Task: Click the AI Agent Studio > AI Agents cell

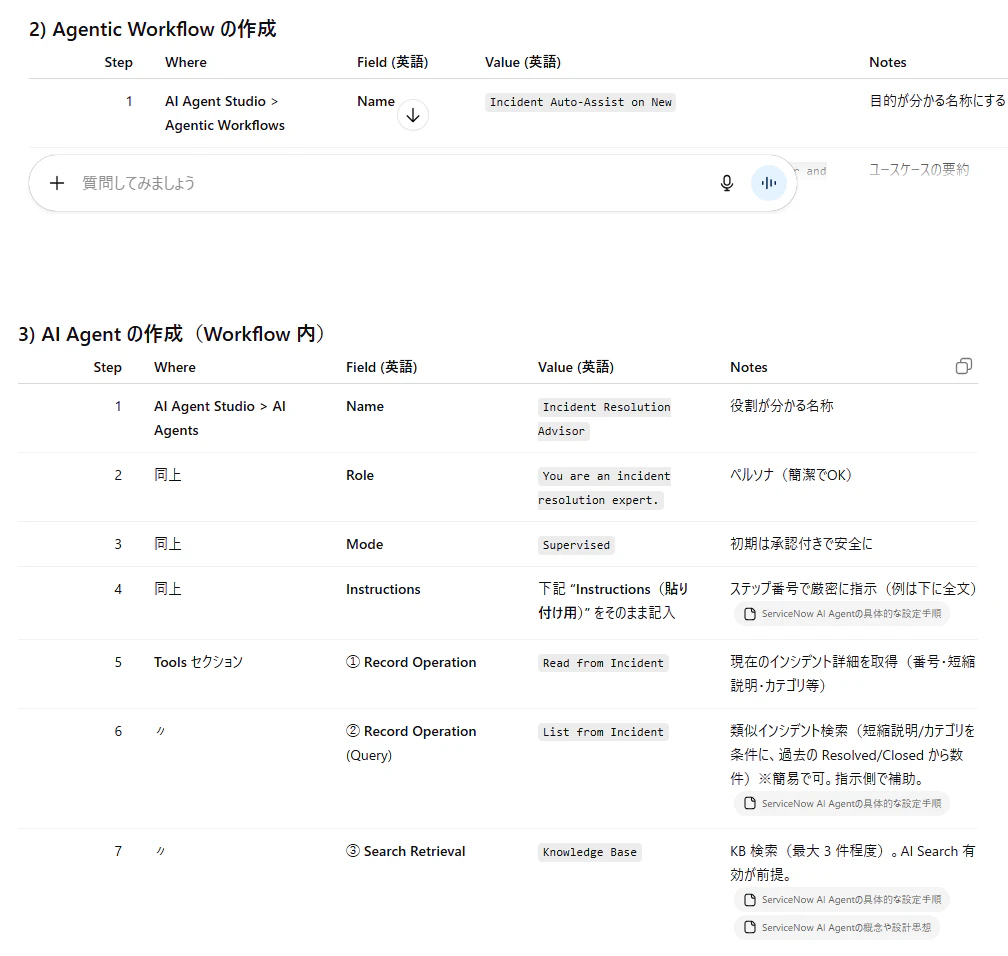Action: coord(220,419)
